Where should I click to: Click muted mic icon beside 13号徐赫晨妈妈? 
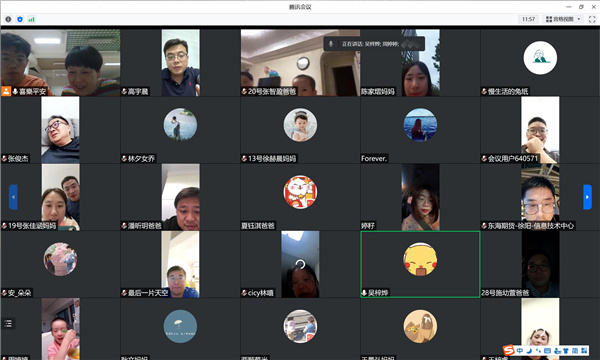244,158
